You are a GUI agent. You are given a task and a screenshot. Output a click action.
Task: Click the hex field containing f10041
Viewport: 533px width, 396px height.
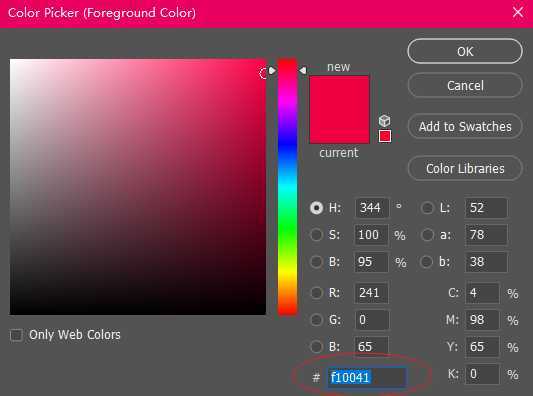(x=367, y=377)
